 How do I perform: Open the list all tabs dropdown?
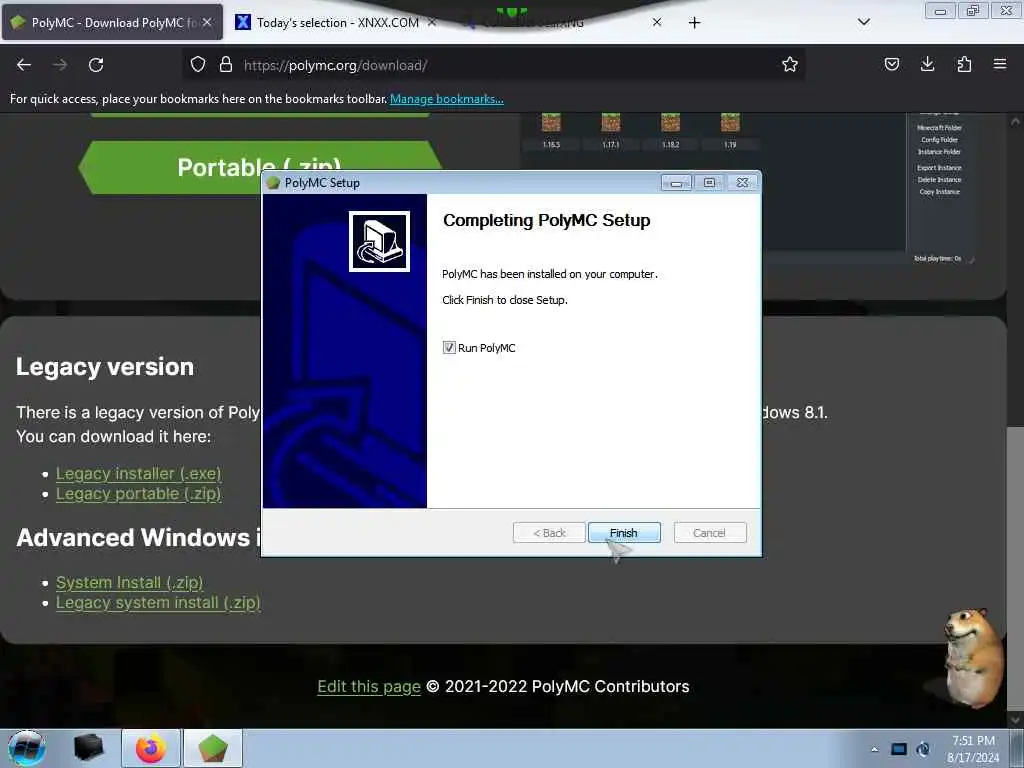864,22
